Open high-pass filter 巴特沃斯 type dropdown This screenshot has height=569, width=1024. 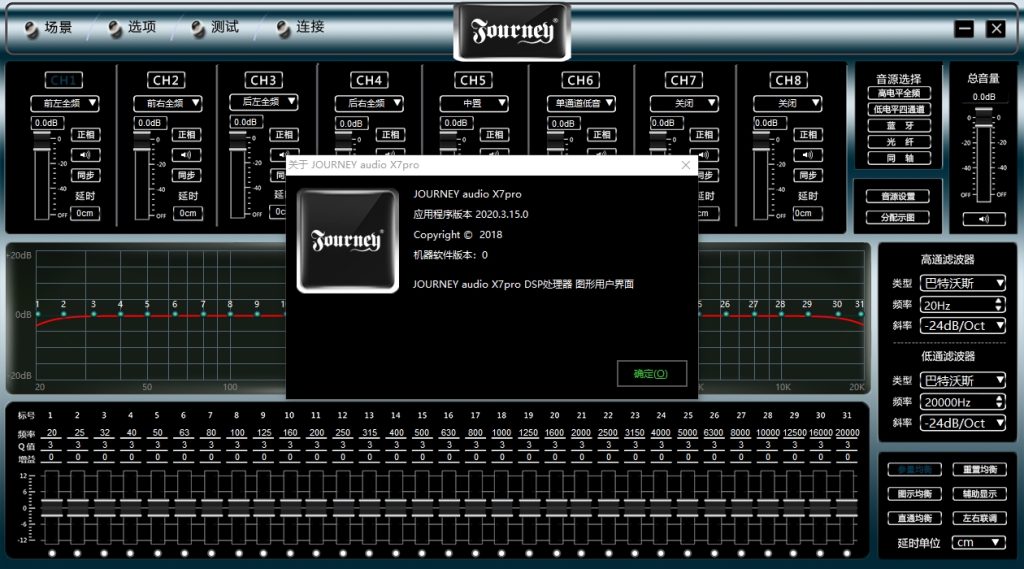point(963,283)
